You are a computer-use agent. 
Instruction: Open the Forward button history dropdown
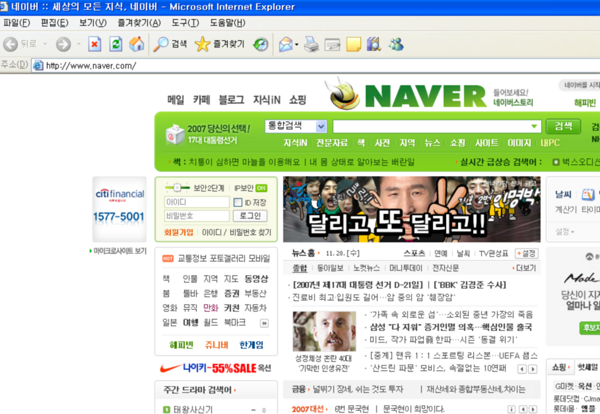pyautogui.click(x=79, y=44)
